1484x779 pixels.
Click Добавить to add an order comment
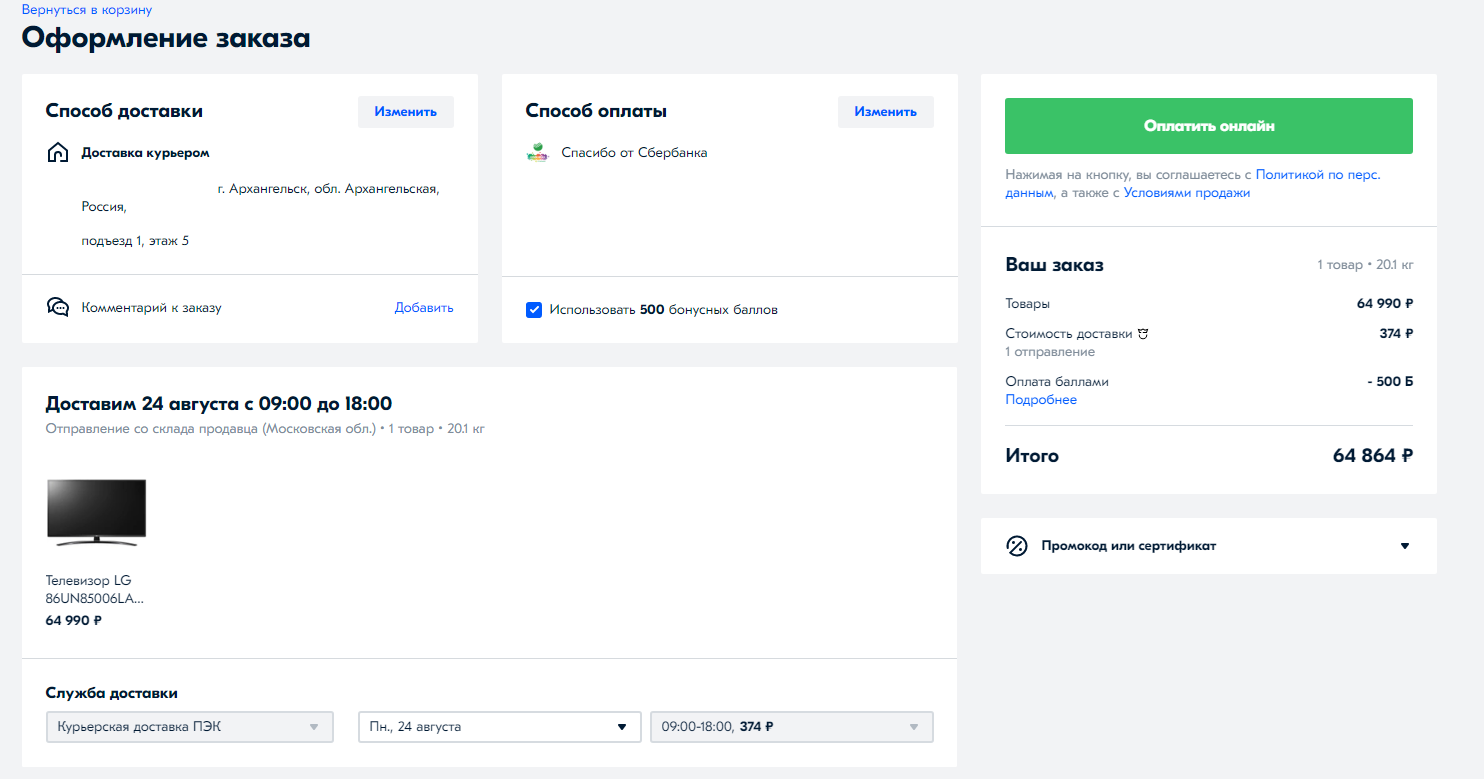[423, 308]
